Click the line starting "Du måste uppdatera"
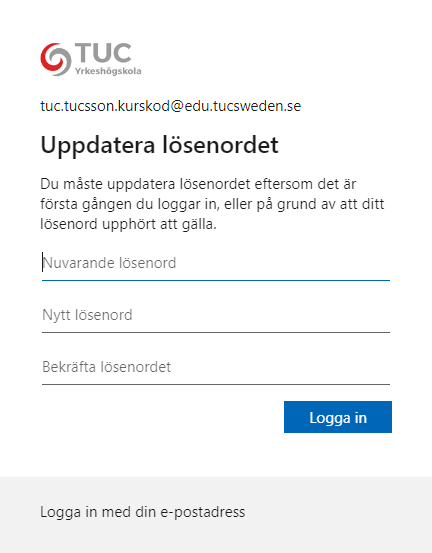 (198, 184)
